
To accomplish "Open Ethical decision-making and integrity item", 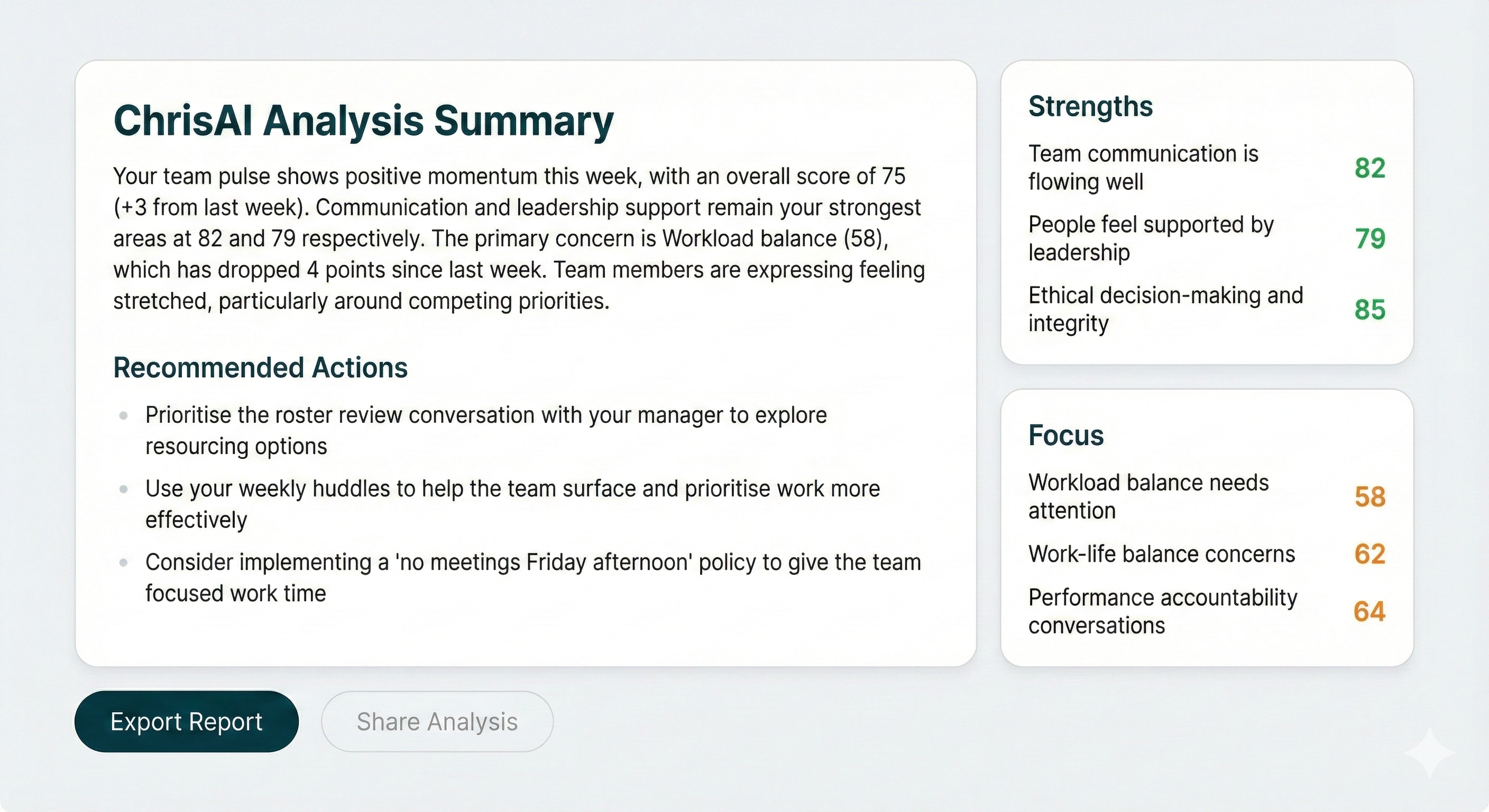I will click(x=1165, y=309).
